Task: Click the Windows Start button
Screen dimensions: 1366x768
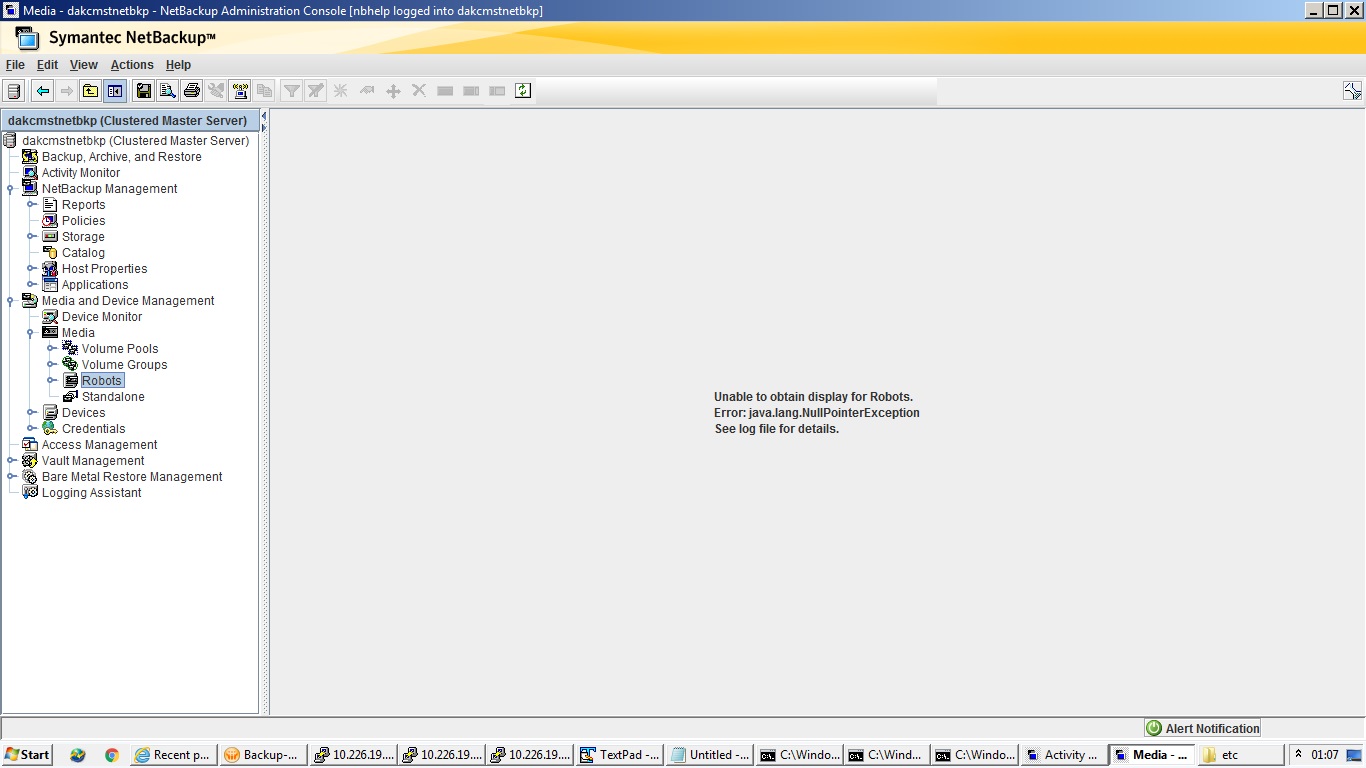Action: click(x=27, y=755)
